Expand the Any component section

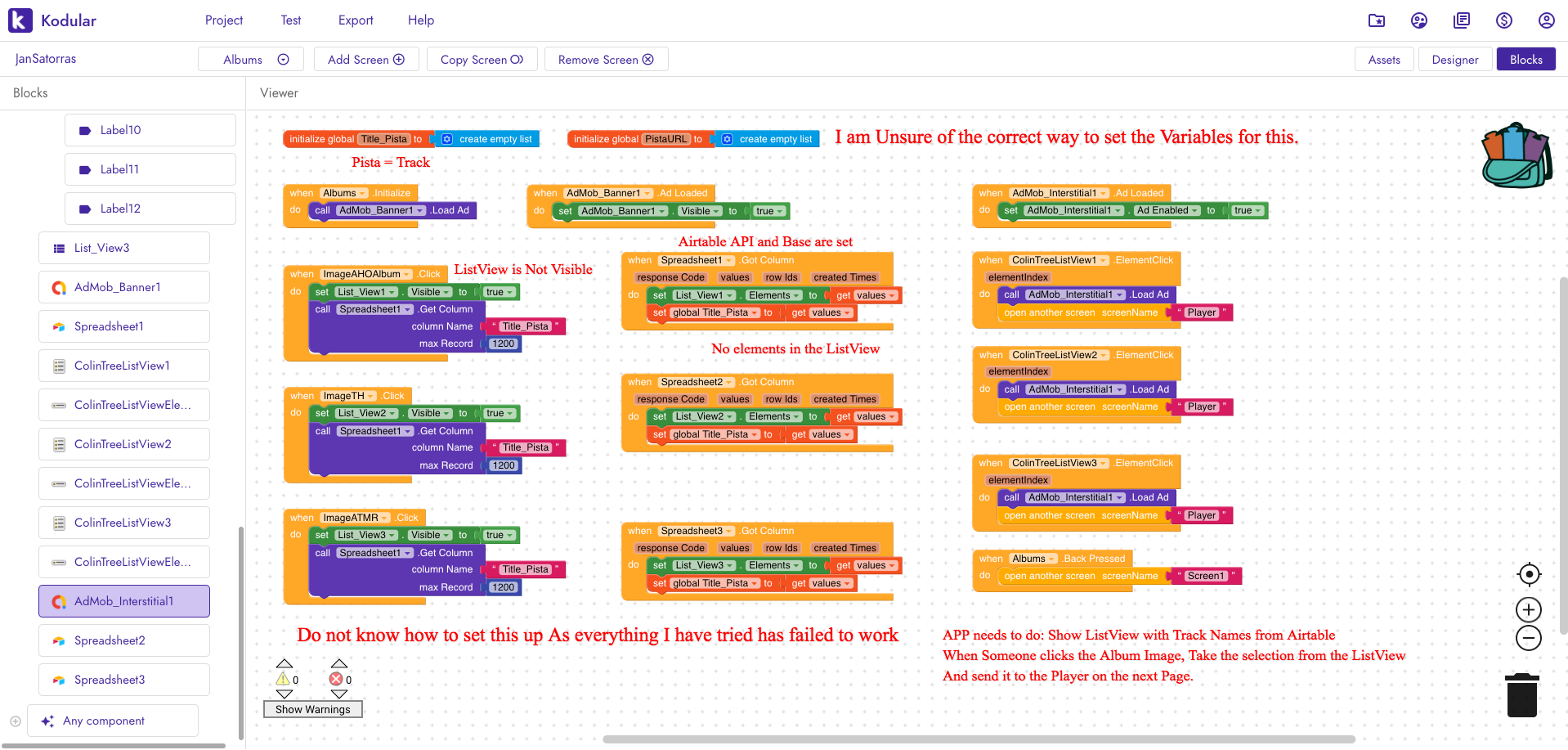click(16, 721)
